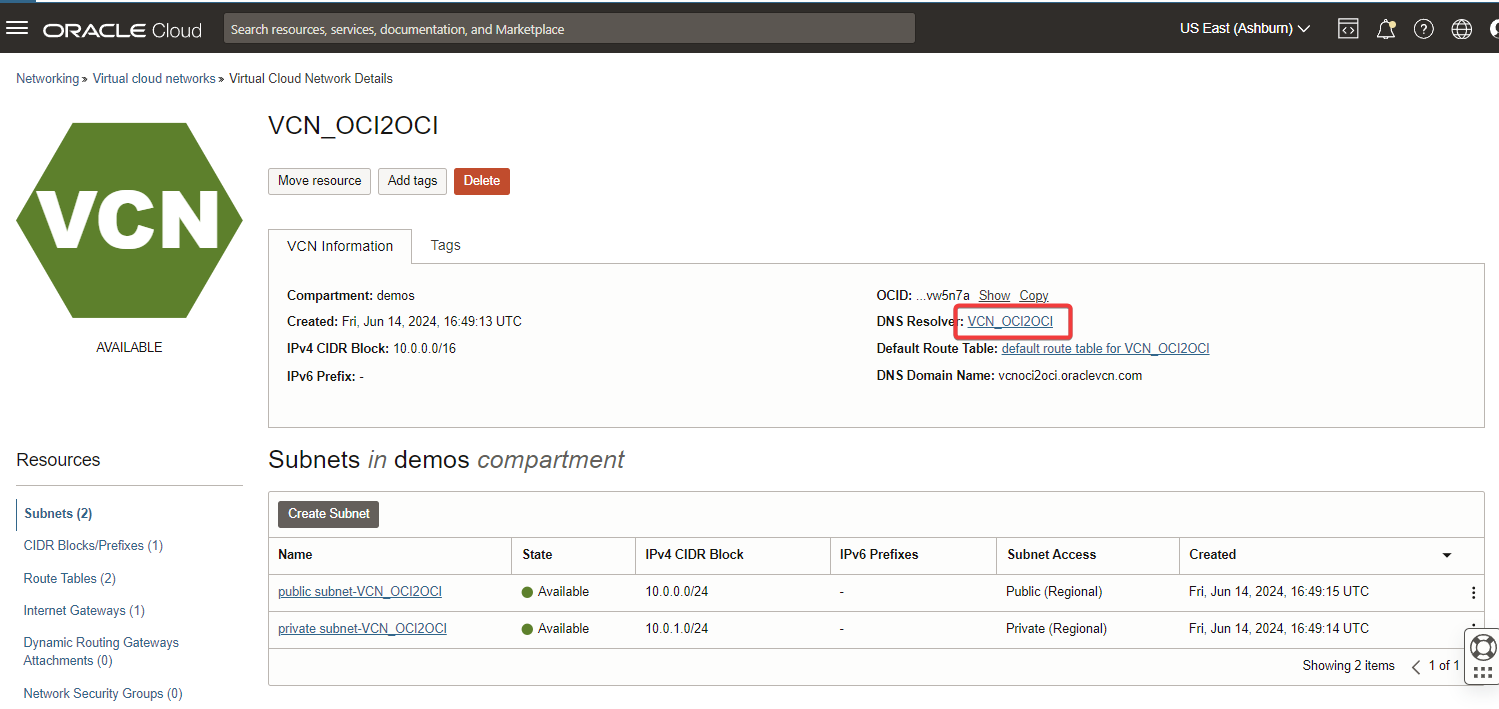Viewport: 1499px width, 709px height.
Task: Click the Showing 2 items text
Action: (1348, 666)
